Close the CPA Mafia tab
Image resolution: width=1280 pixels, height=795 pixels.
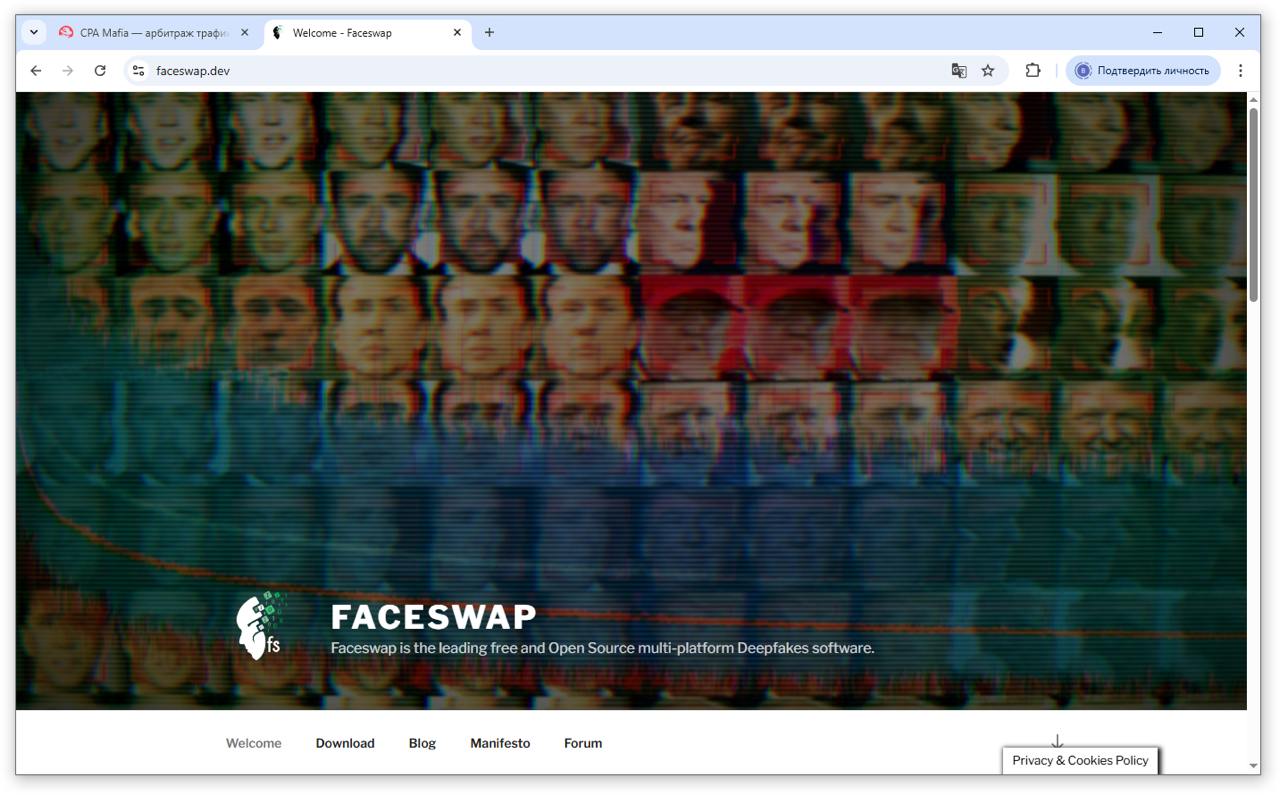coord(245,33)
